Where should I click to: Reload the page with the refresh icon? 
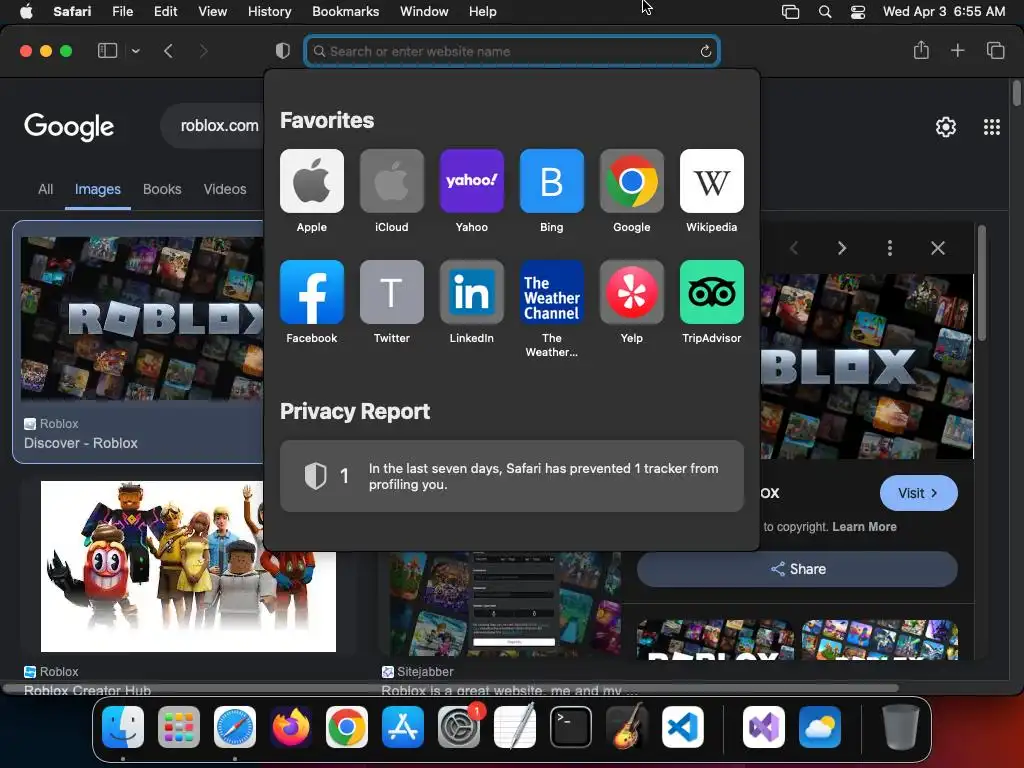point(705,51)
